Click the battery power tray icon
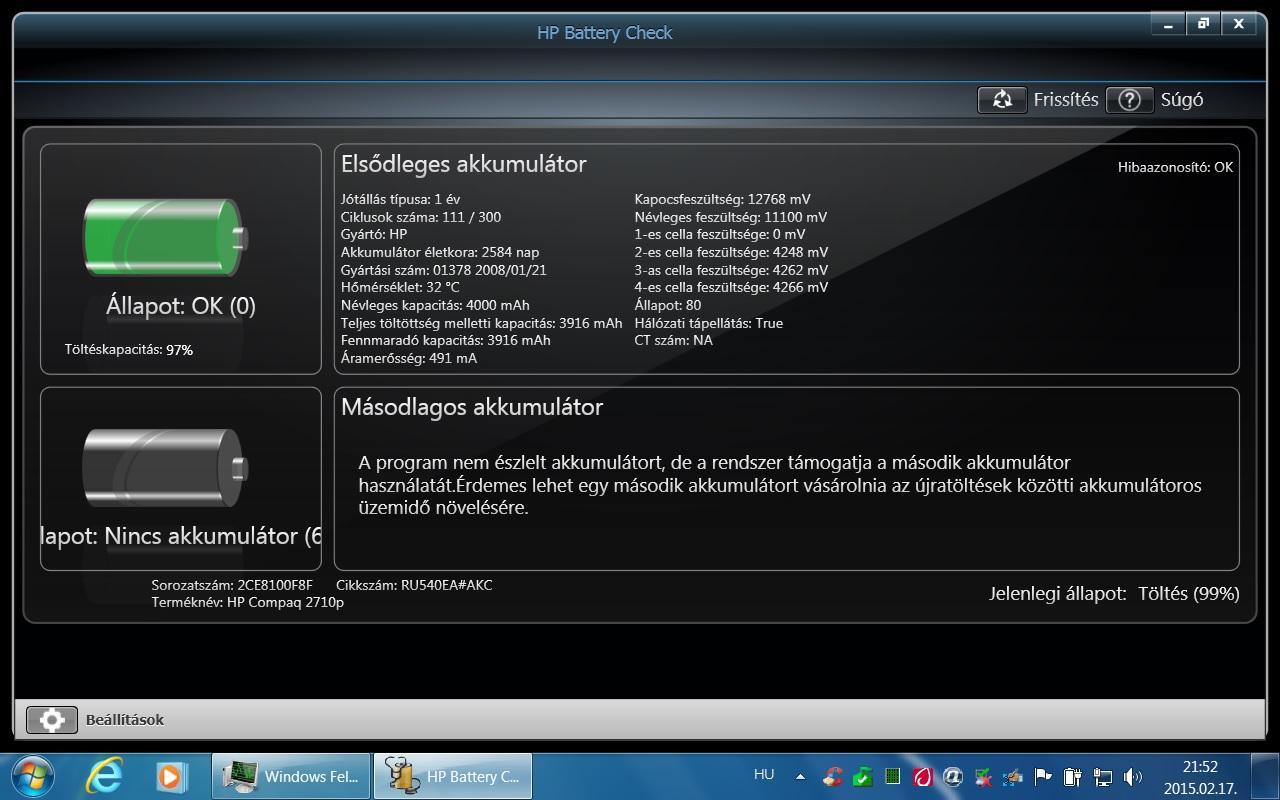 coord(1073,776)
